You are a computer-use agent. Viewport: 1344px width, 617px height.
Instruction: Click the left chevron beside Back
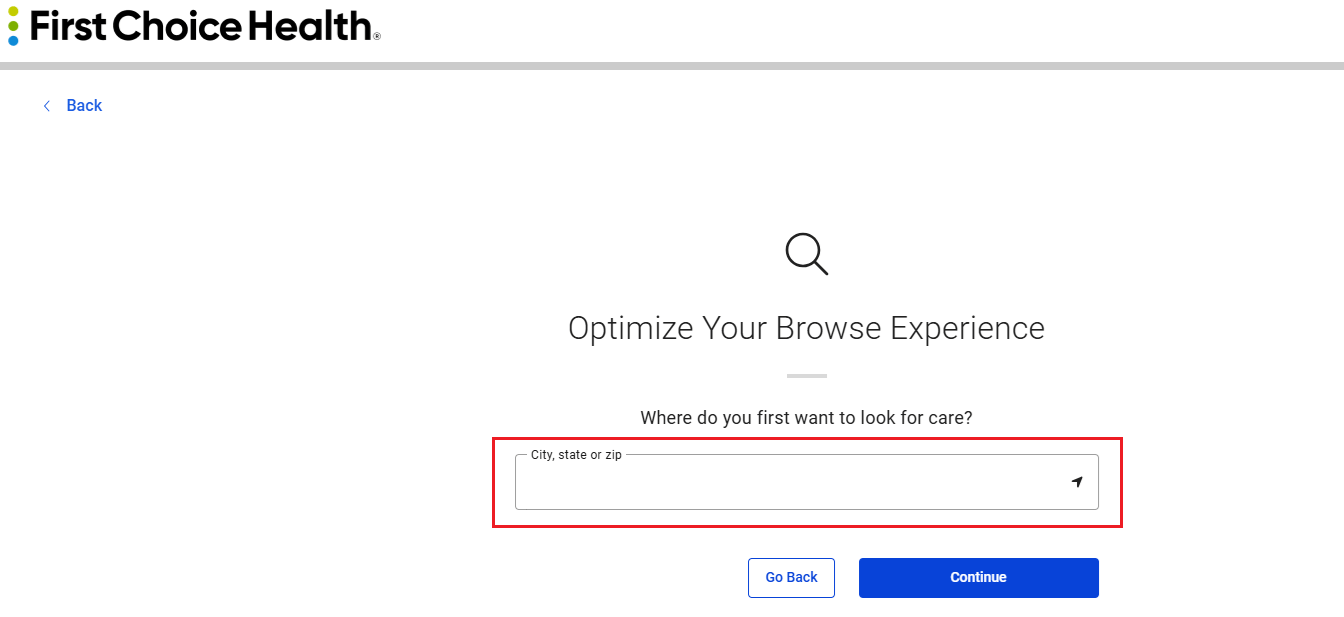46,105
